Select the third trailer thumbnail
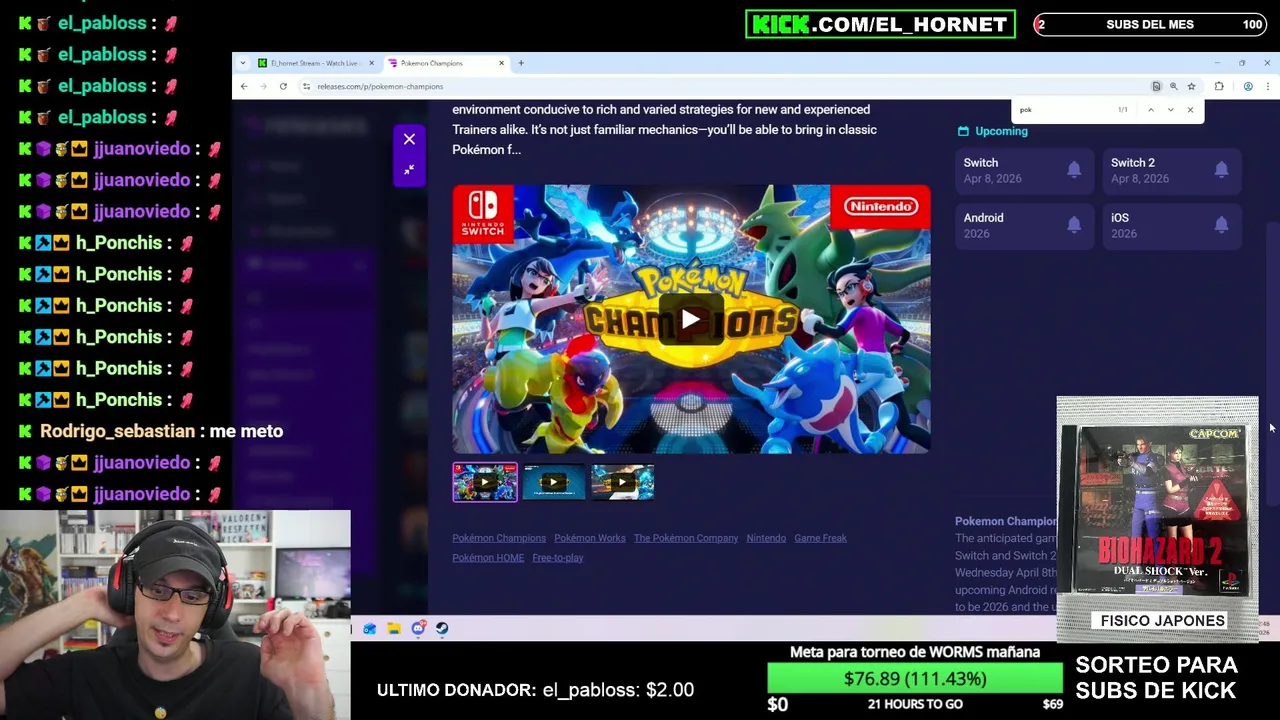The image size is (1280, 720). [622, 482]
